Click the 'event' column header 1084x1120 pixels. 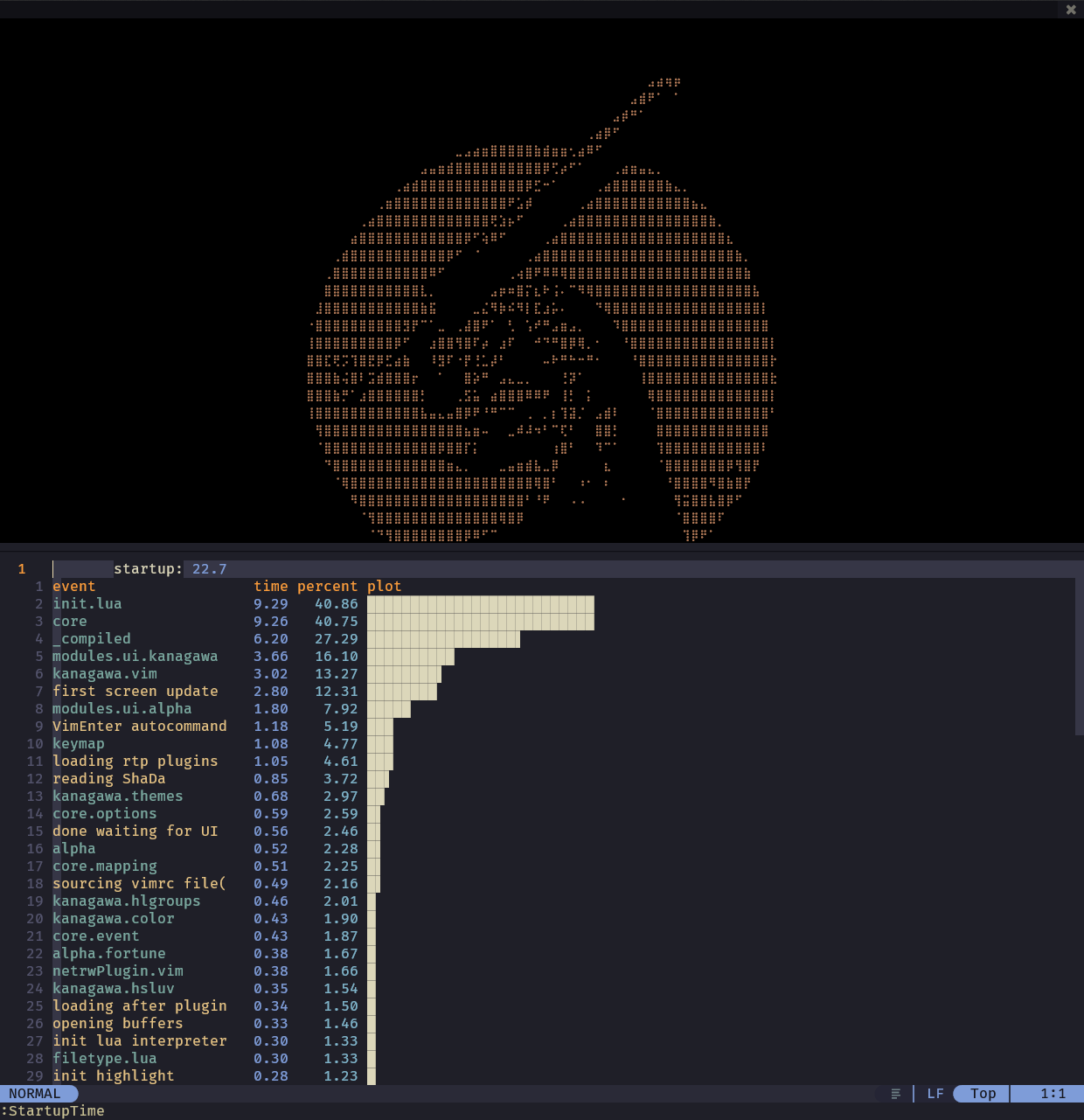(73, 587)
